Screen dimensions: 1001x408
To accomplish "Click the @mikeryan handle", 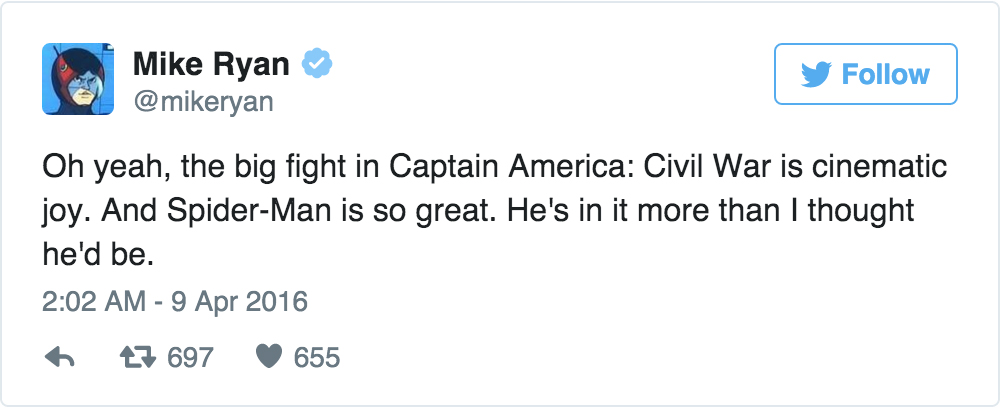I will (x=203, y=101).
